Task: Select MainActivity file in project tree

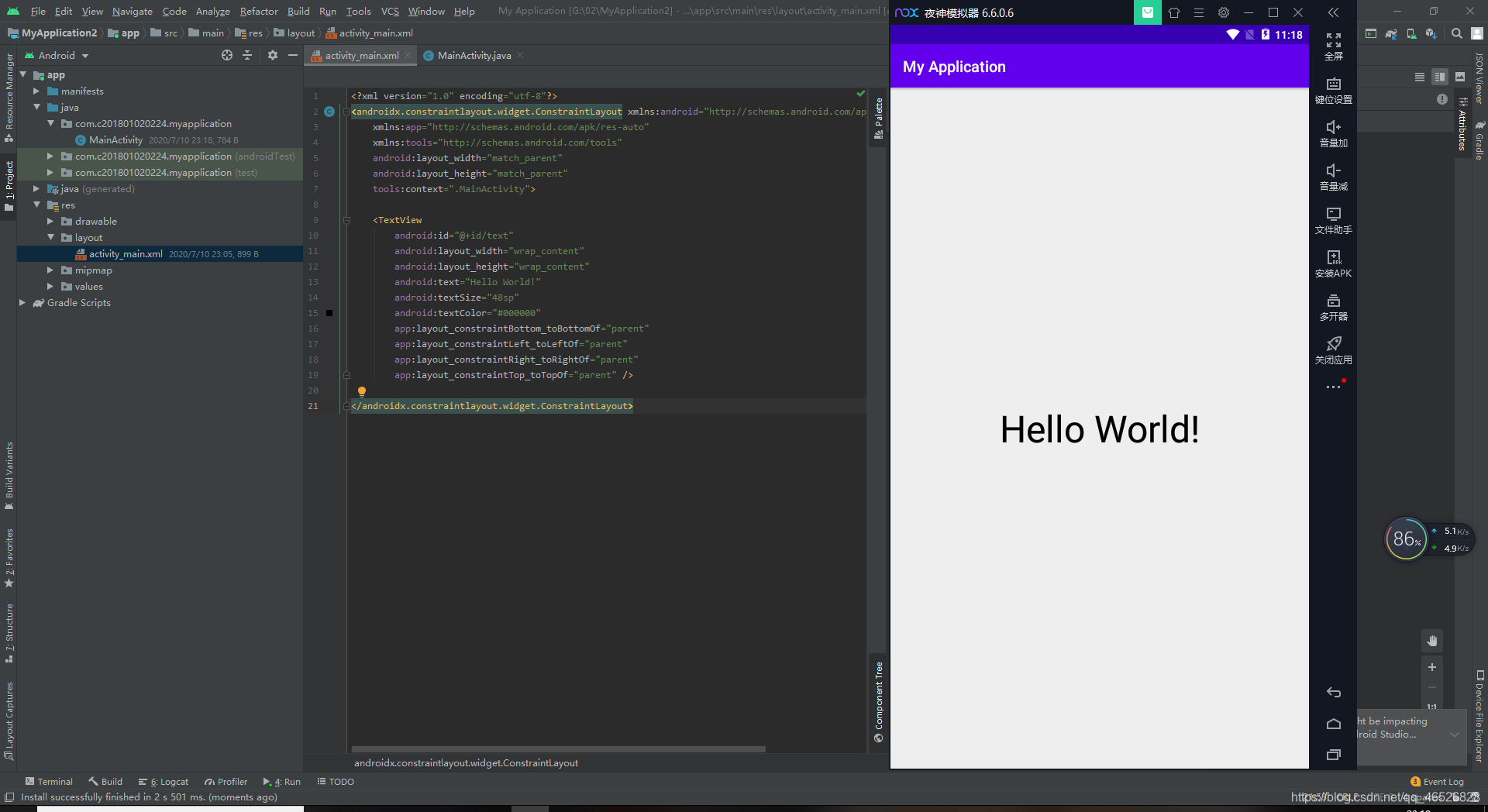Action: [115, 140]
